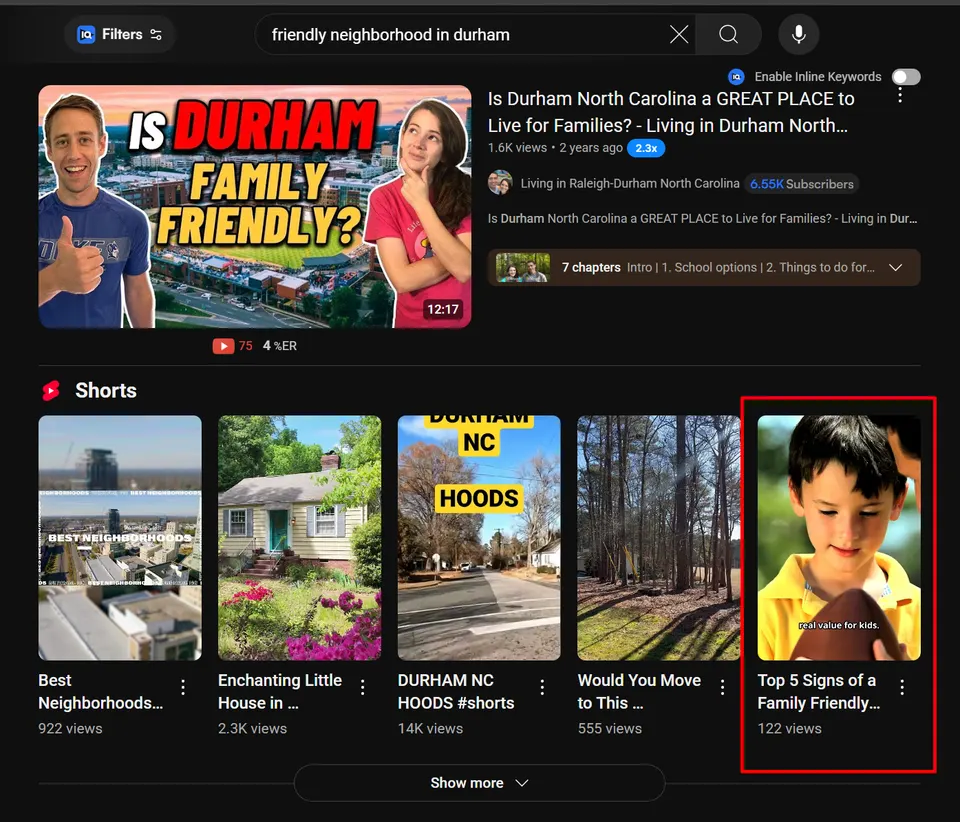This screenshot has height=822, width=960.
Task: Start voice search with microphone icon
Action: click(798, 34)
